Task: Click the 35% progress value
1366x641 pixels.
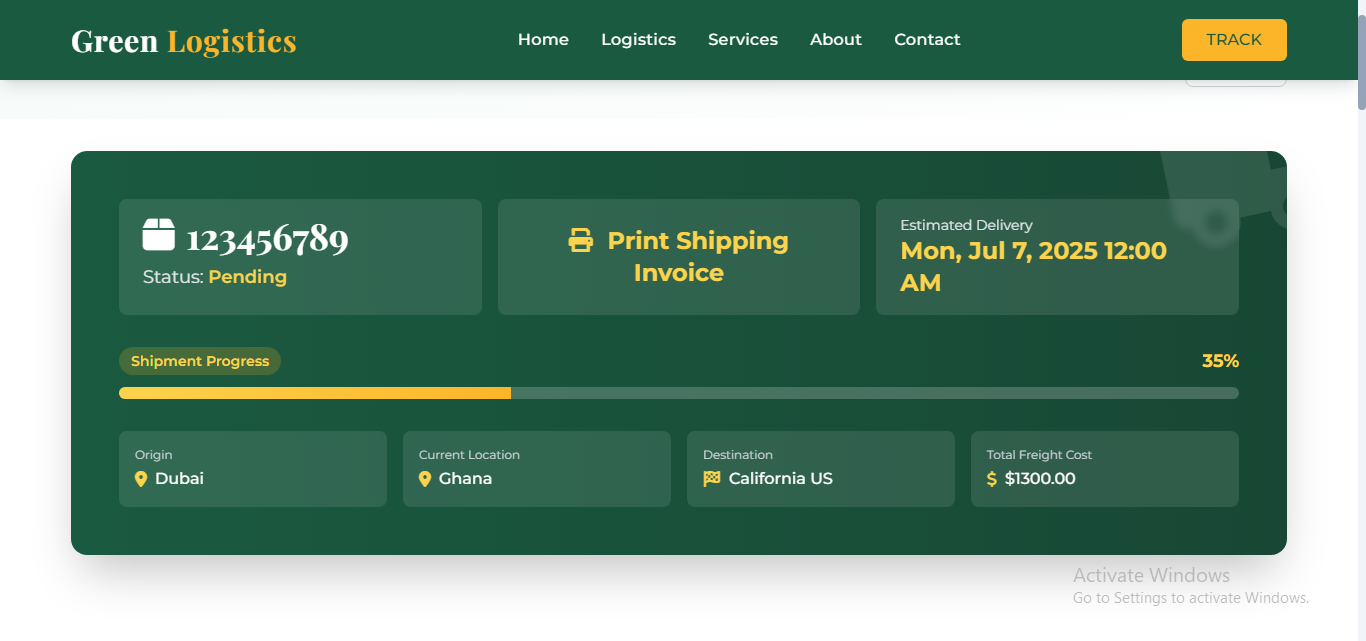Action: pyautogui.click(x=1220, y=361)
